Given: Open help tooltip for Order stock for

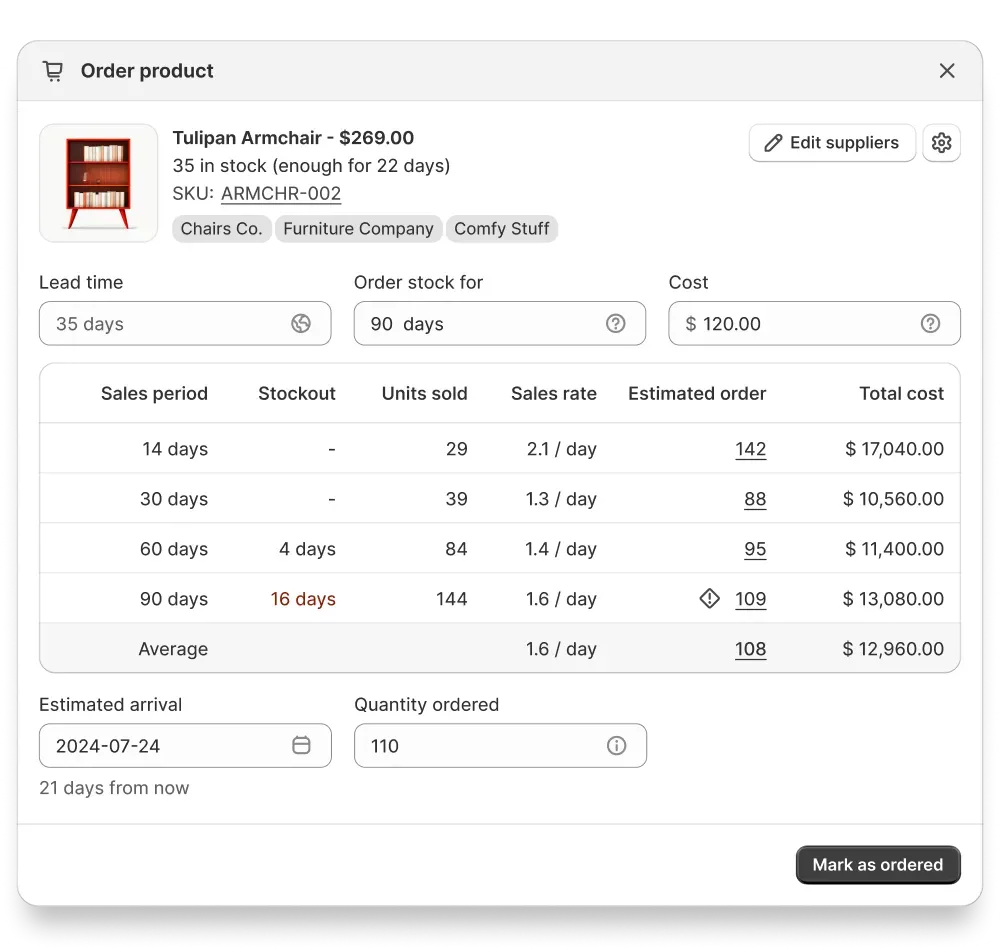Looking at the screenshot, I should [616, 323].
